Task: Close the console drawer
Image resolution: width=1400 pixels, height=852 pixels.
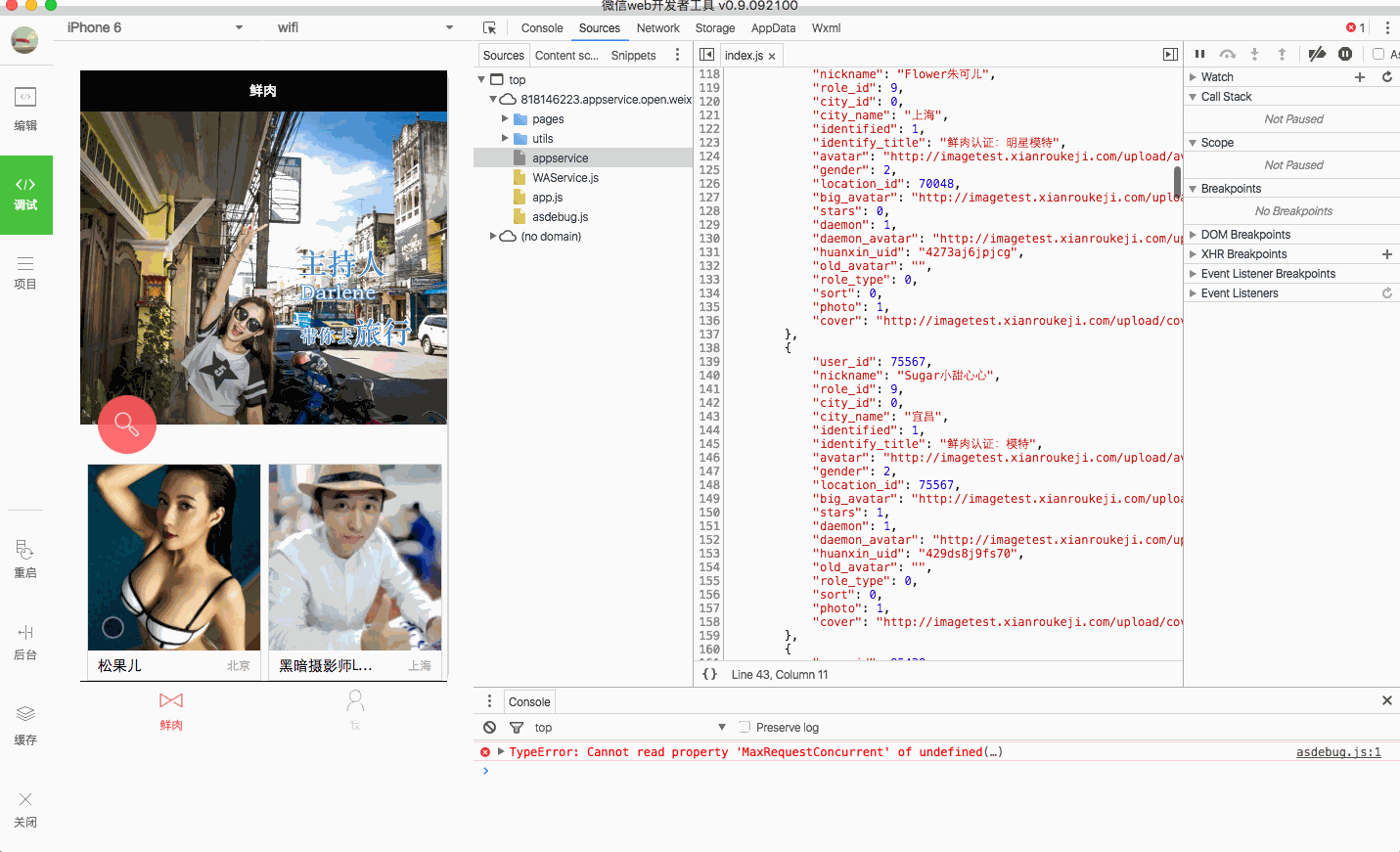Action: (1387, 700)
